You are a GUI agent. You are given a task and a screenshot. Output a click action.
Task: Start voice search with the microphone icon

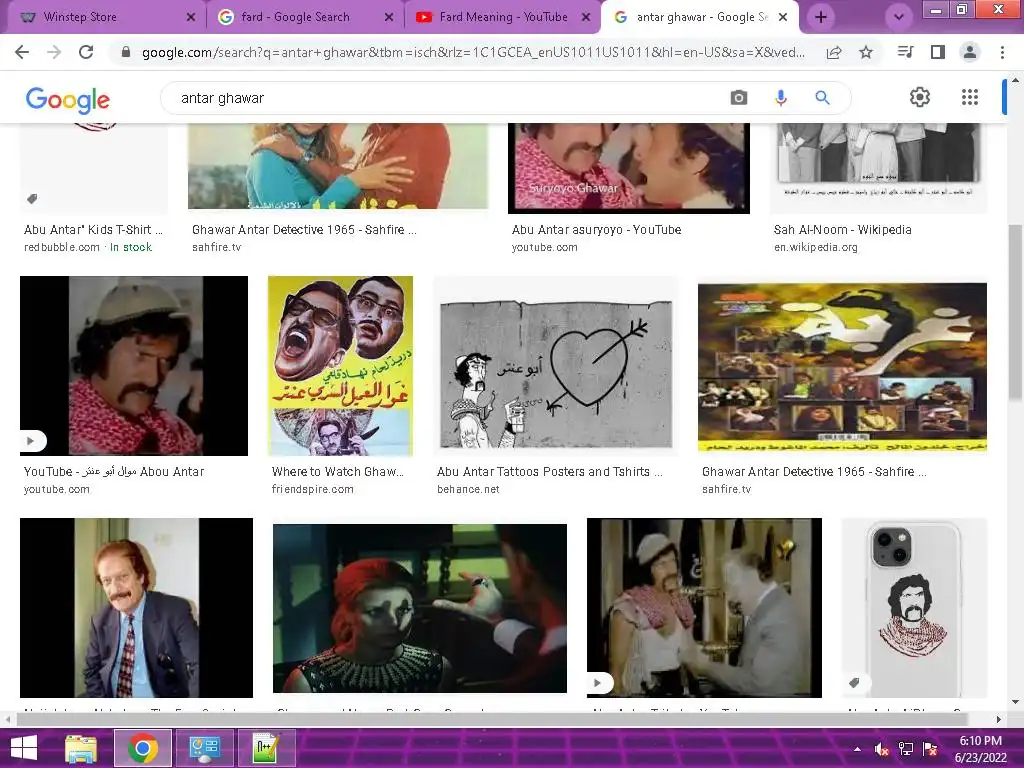coord(780,98)
